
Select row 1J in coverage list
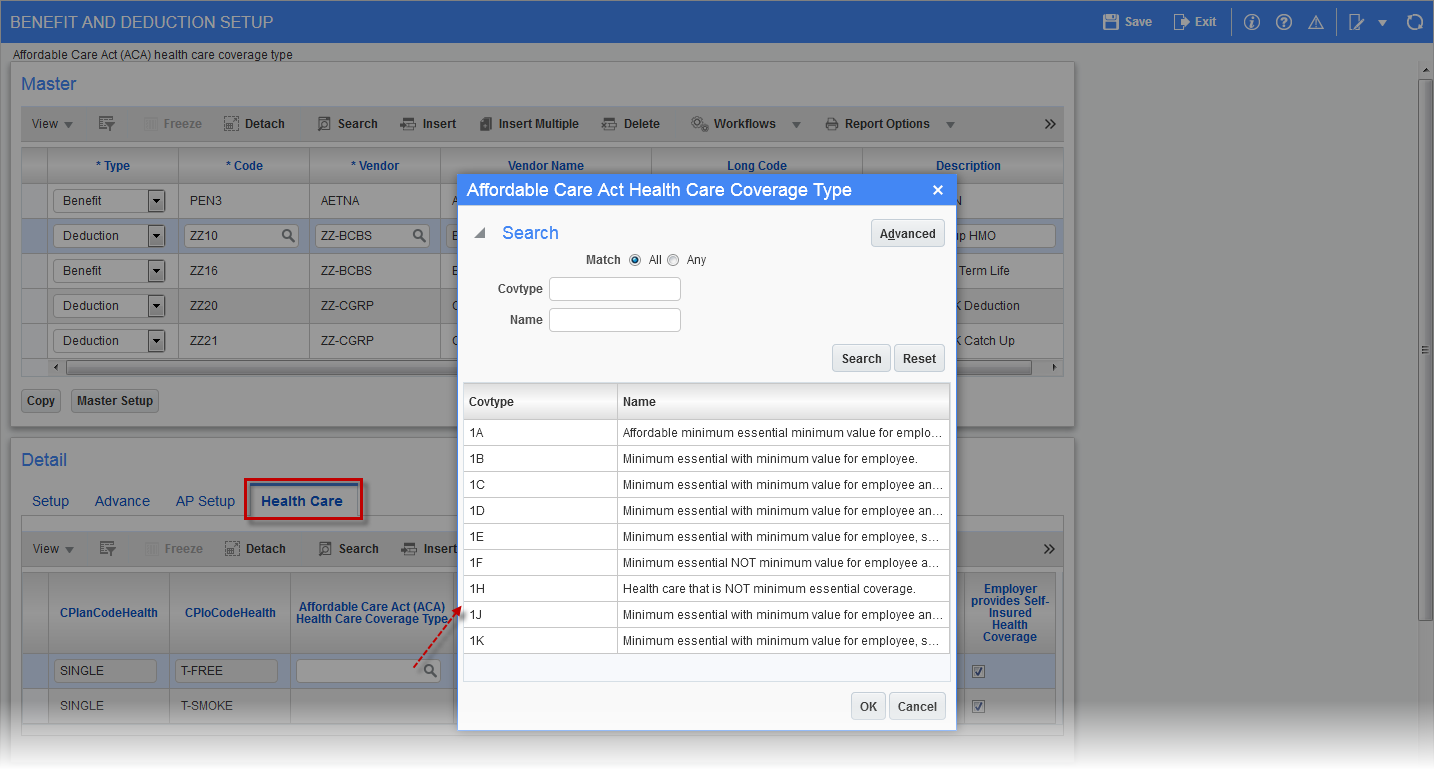(706, 615)
